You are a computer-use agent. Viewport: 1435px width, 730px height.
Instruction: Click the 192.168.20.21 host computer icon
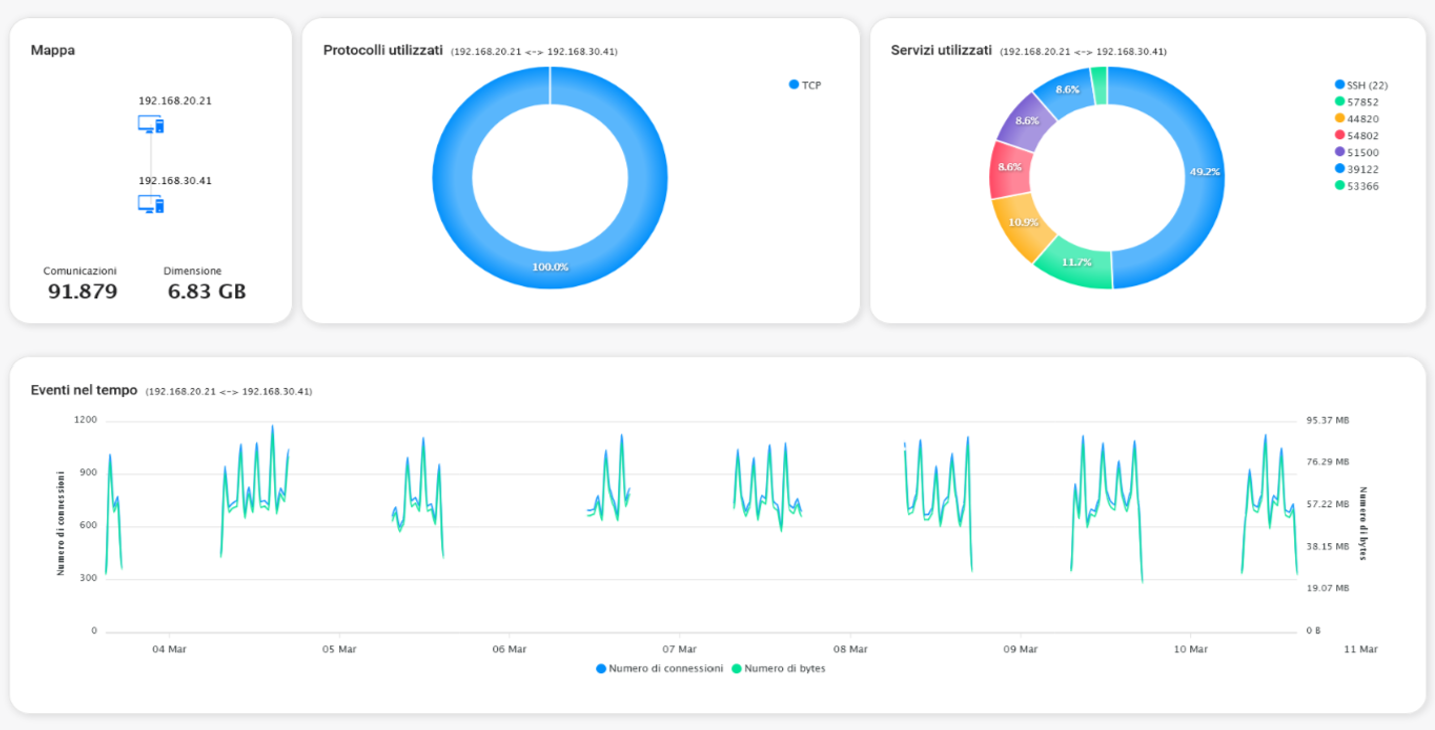pos(150,125)
